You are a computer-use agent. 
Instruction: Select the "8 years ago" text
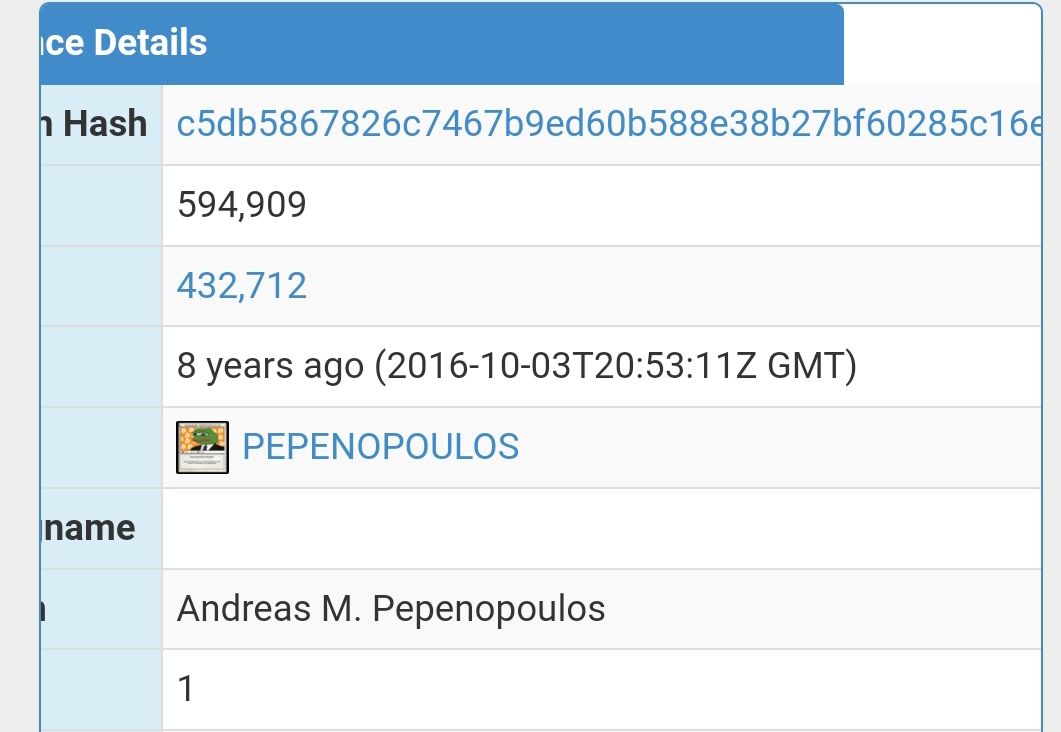click(270, 366)
